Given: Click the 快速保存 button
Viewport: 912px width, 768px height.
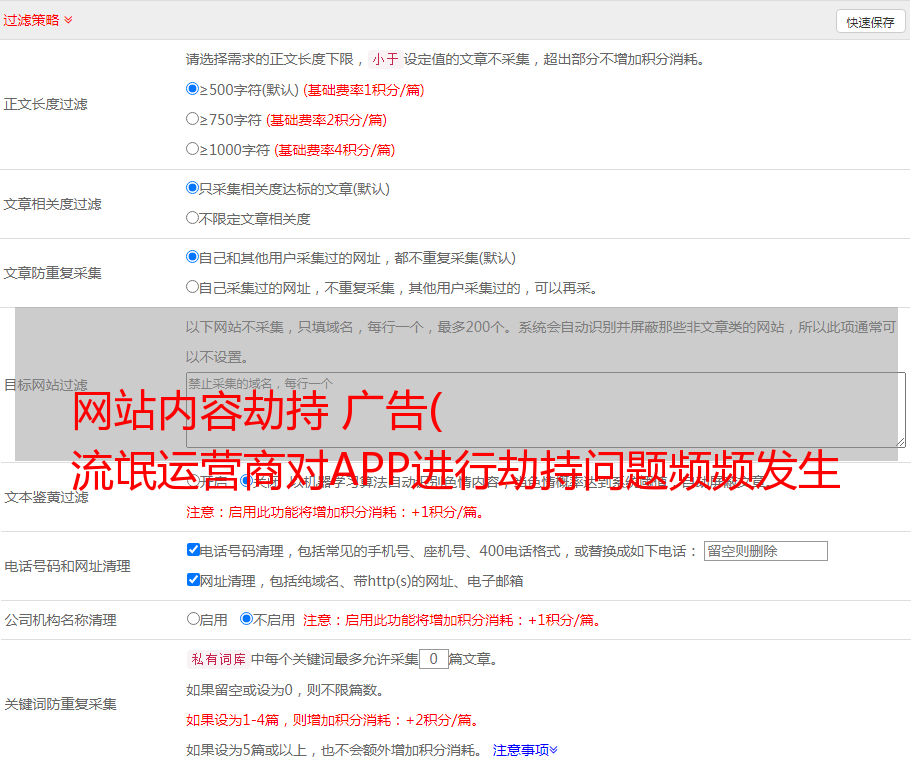Looking at the screenshot, I should click(870, 22).
